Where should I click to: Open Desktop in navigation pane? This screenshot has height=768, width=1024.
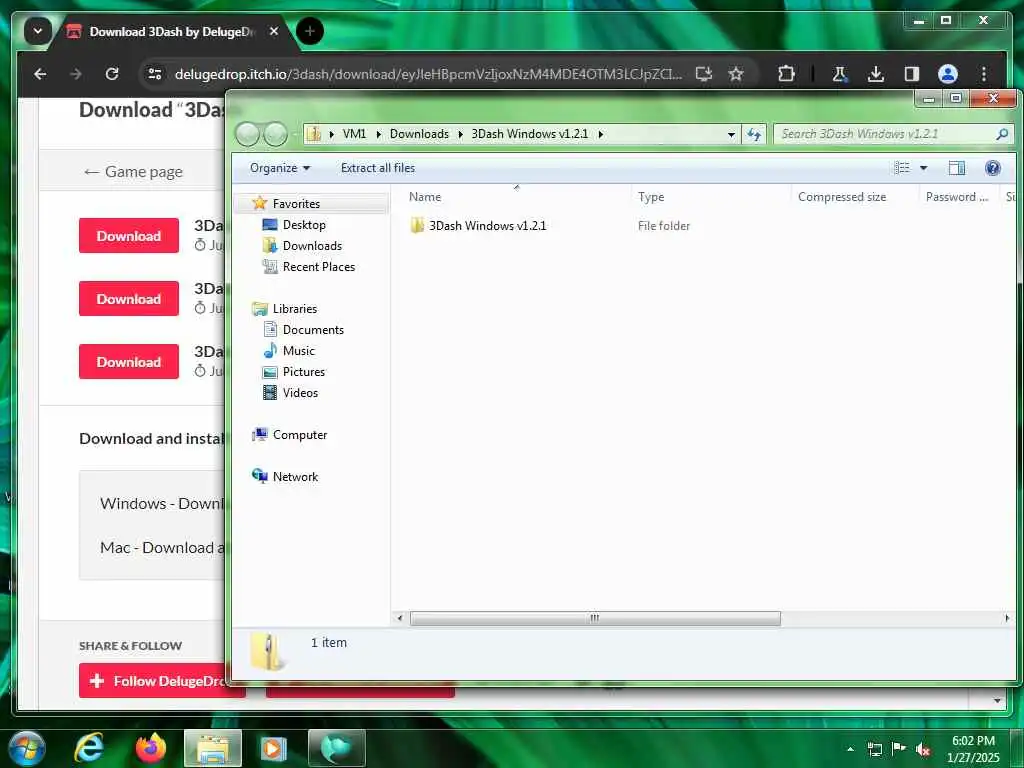tap(304, 225)
